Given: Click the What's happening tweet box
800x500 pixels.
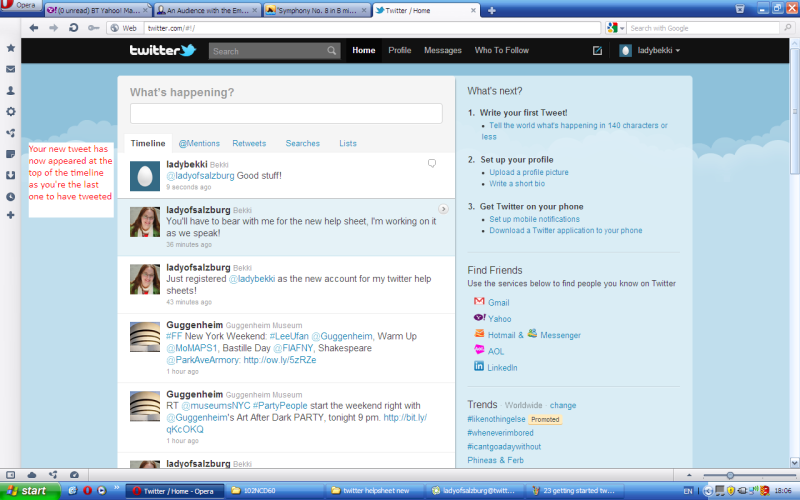Looking at the screenshot, I should tap(286, 113).
